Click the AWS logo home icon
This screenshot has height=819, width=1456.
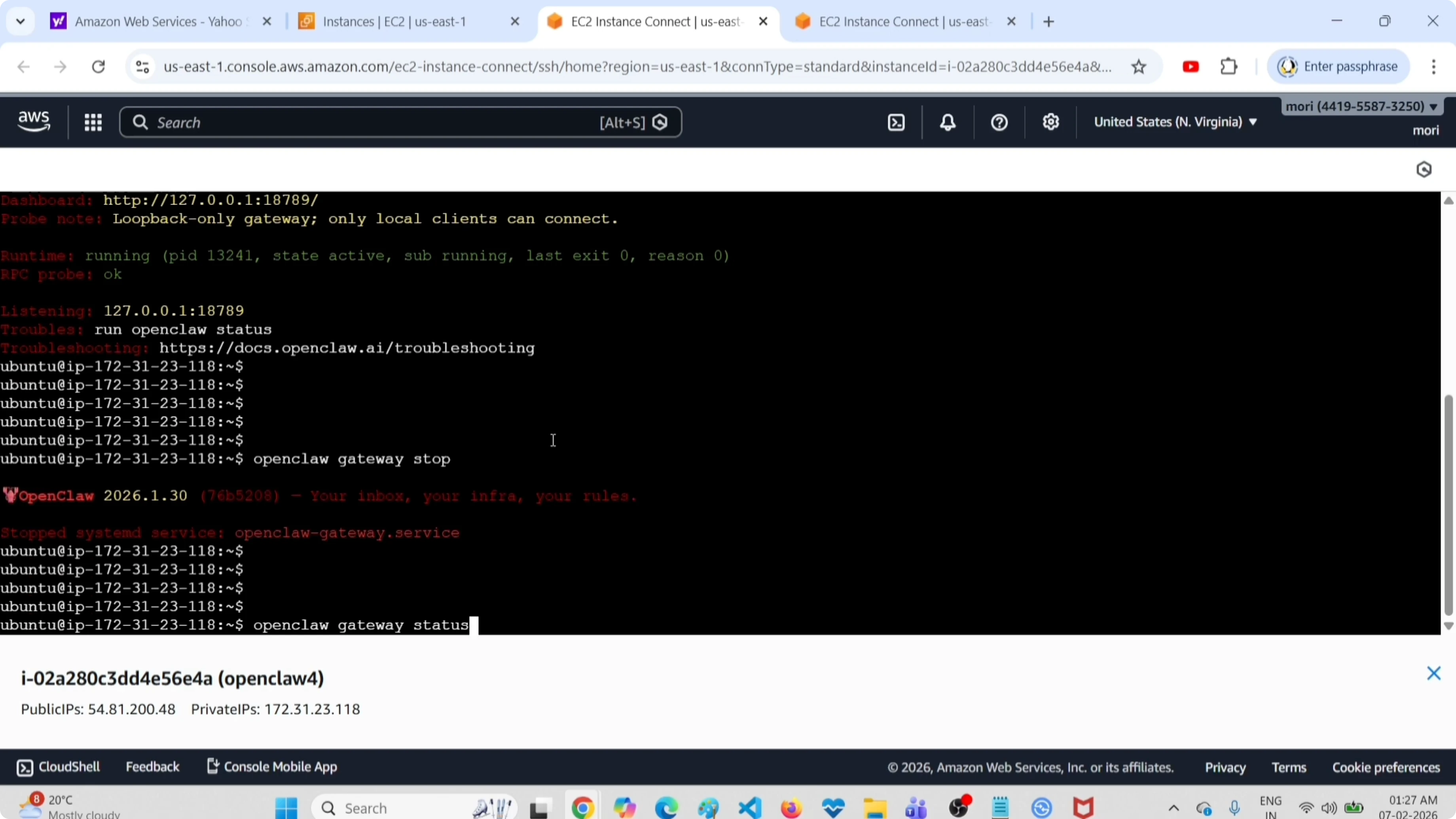coord(34,121)
